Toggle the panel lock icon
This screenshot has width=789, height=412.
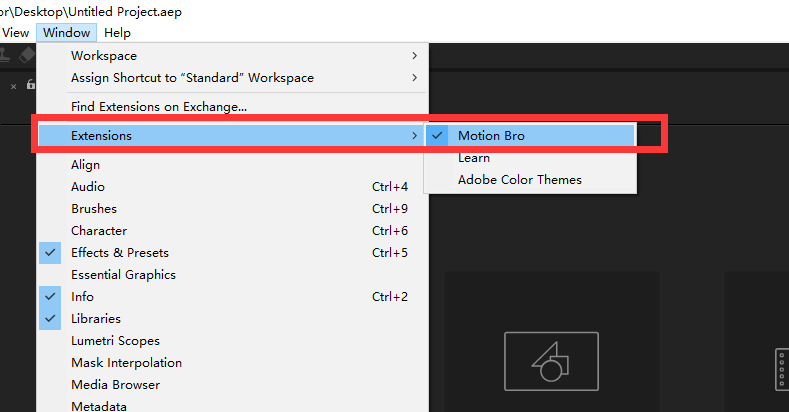coord(30,86)
